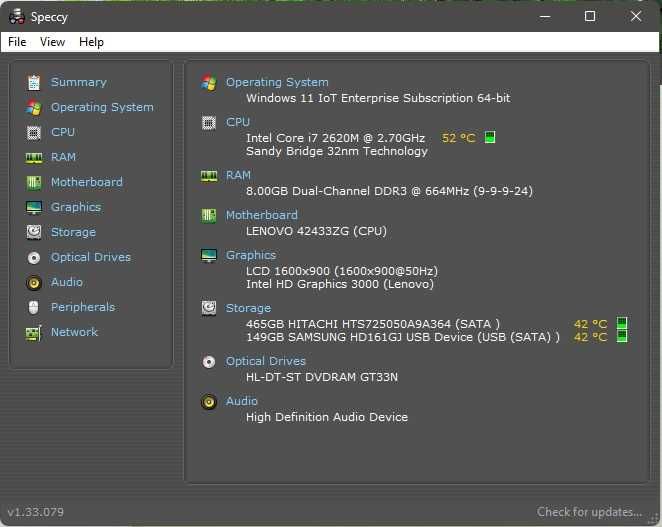
Task: Click the Windows flag icon in summary pane
Action: [x=209, y=82]
